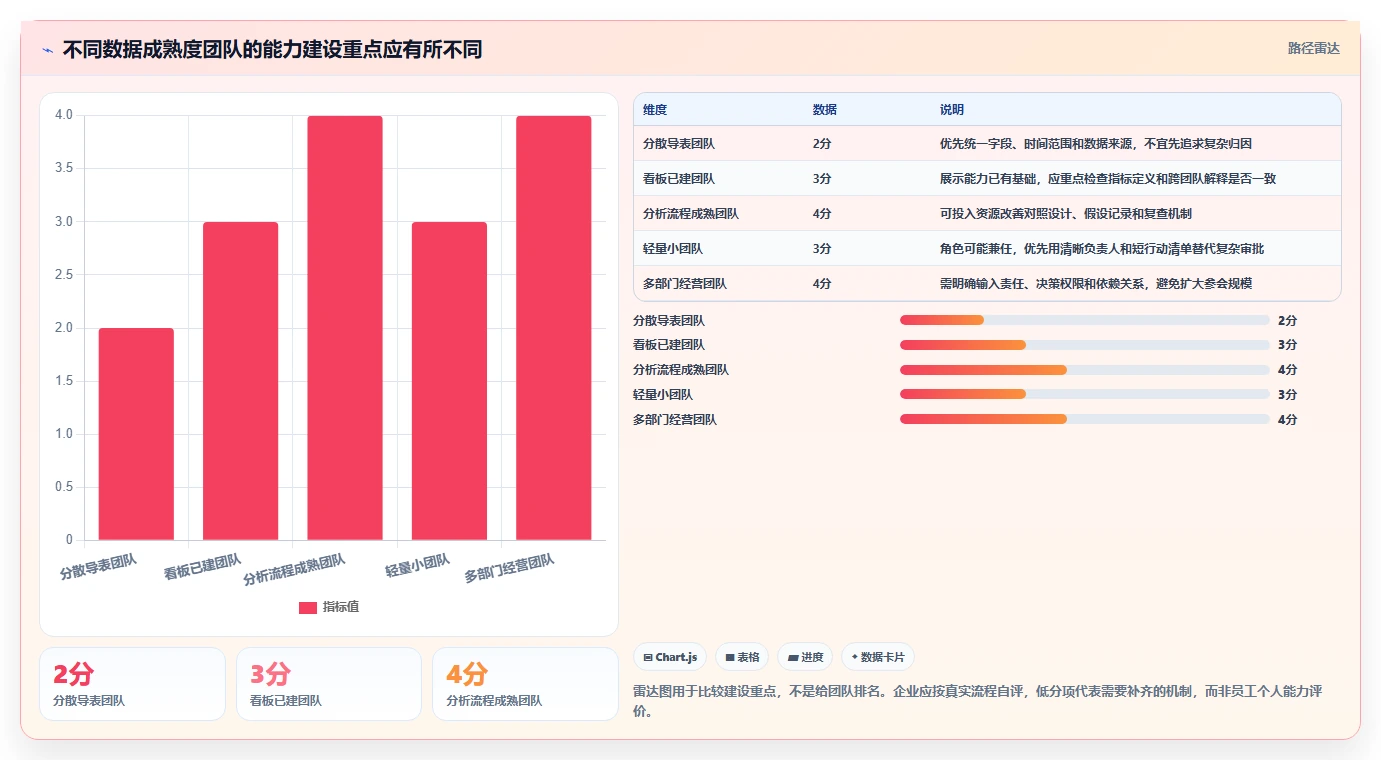Image resolution: width=1381 pixels, height=760 pixels.
Task: Click the 分散导表团队 progress label
Action: coord(669,321)
